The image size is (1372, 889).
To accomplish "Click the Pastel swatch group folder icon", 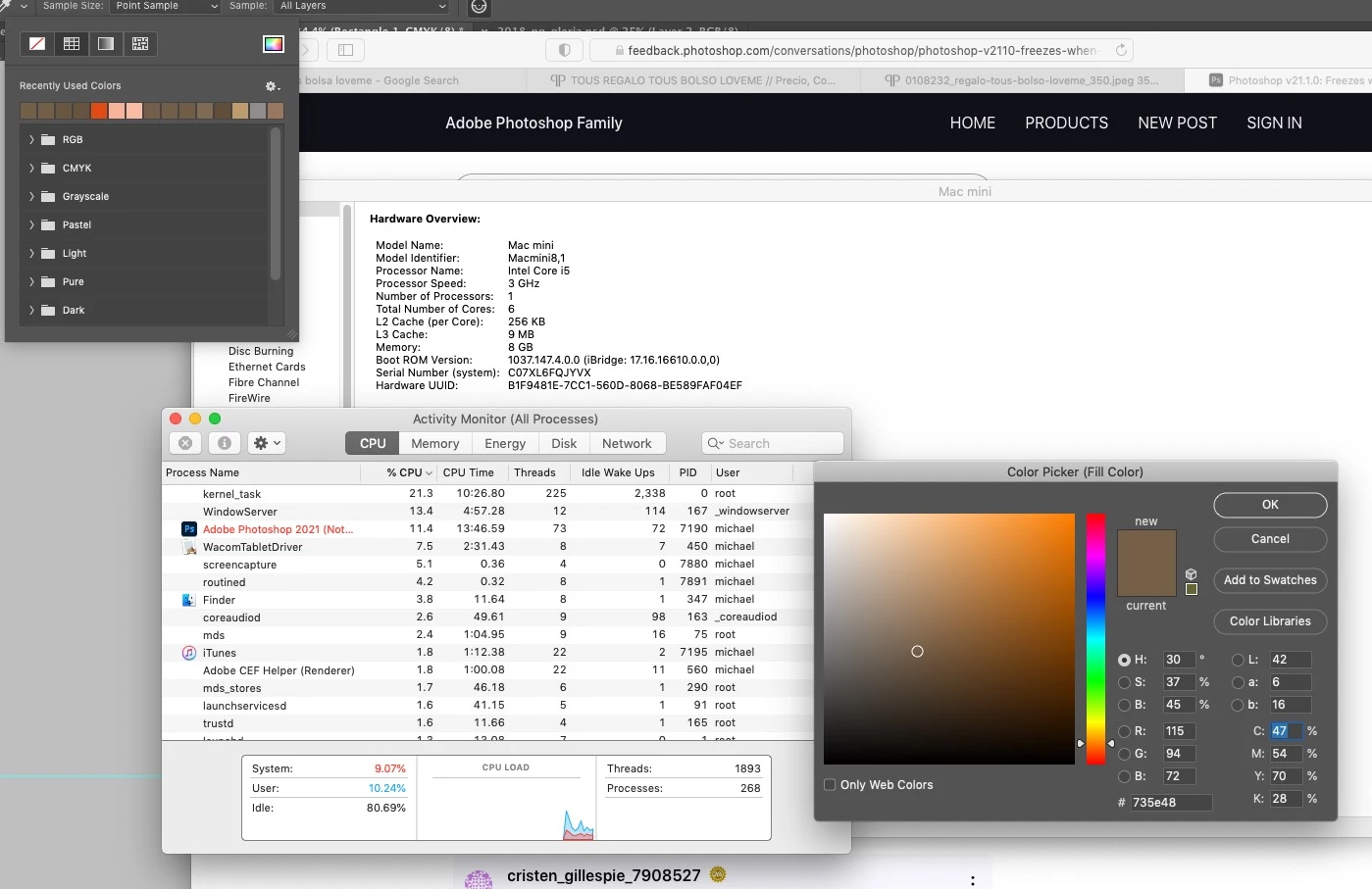I will click(x=47, y=225).
